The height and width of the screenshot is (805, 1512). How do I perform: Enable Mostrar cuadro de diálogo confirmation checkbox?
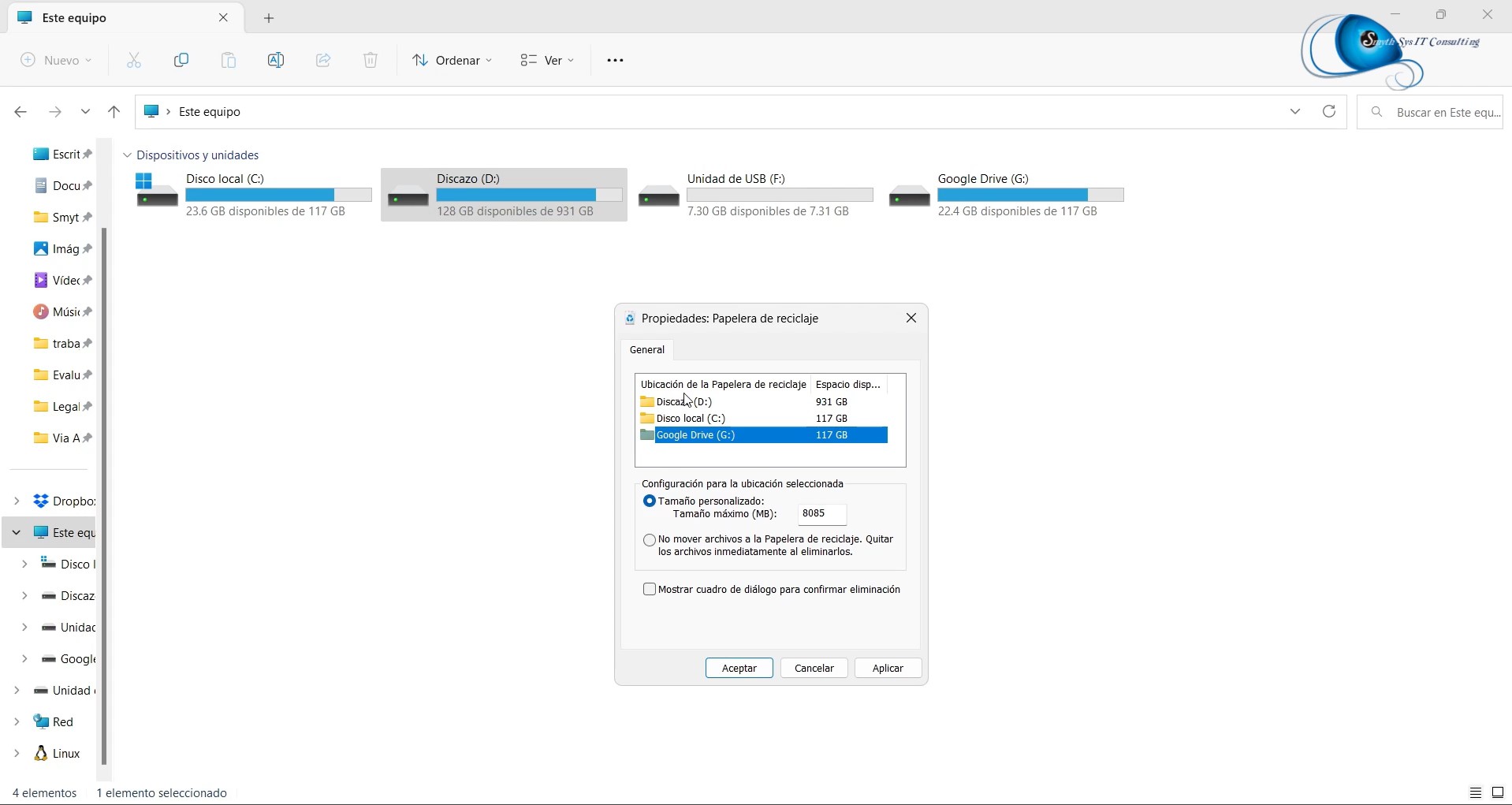(650, 590)
